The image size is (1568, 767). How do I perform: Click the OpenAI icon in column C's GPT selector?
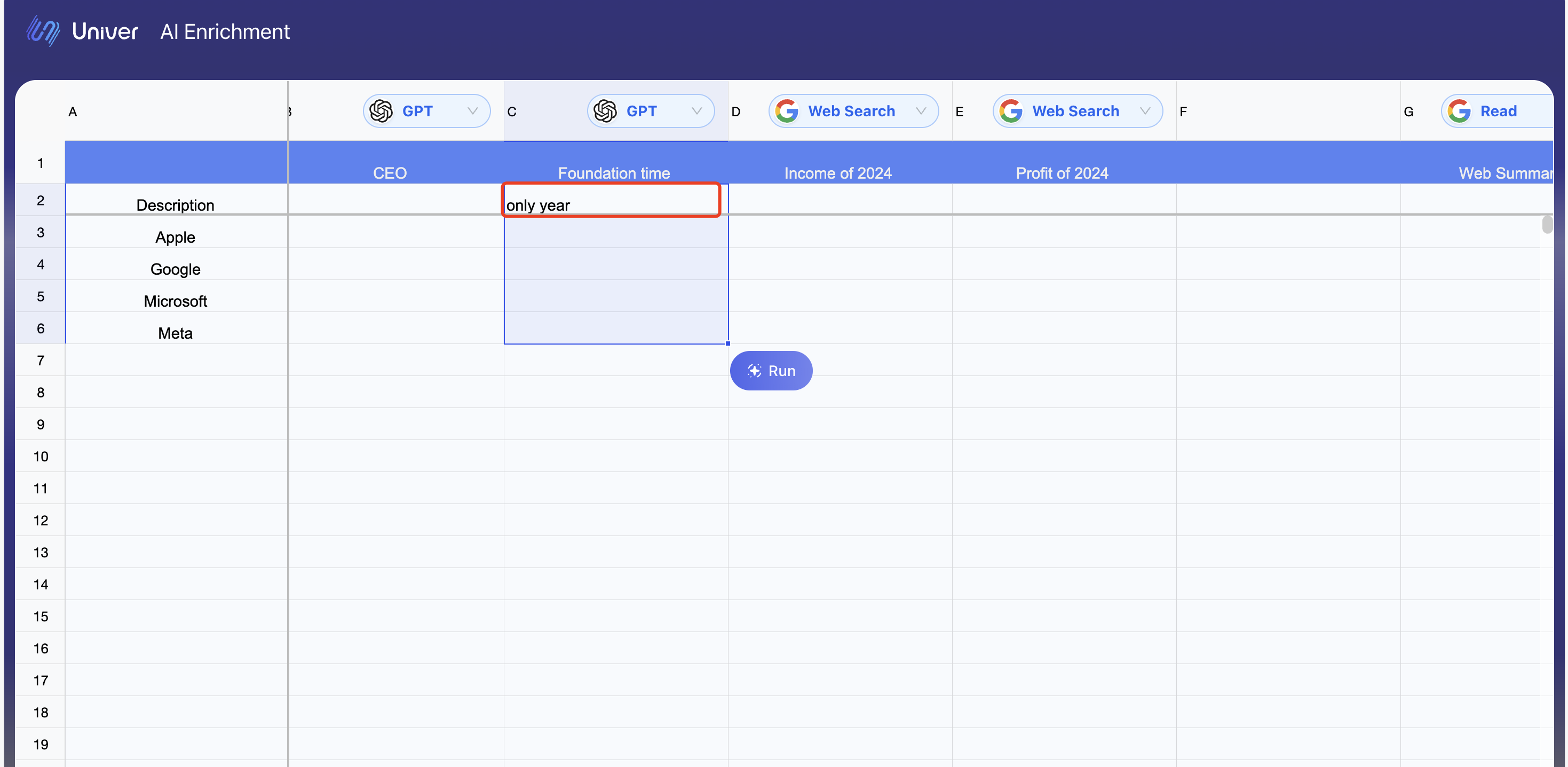coord(605,111)
